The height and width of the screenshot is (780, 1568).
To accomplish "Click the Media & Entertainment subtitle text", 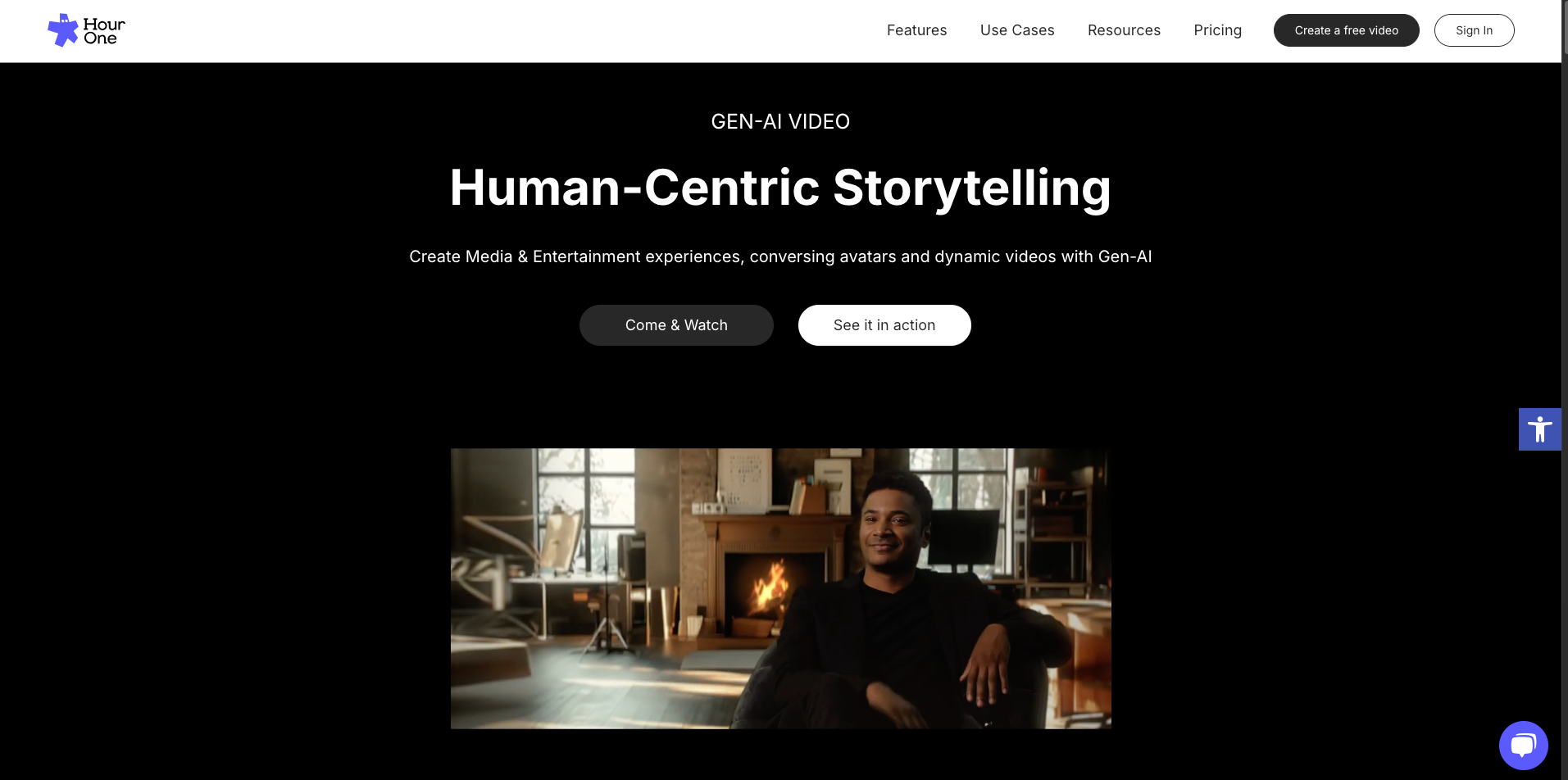I will [x=780, y=256].
